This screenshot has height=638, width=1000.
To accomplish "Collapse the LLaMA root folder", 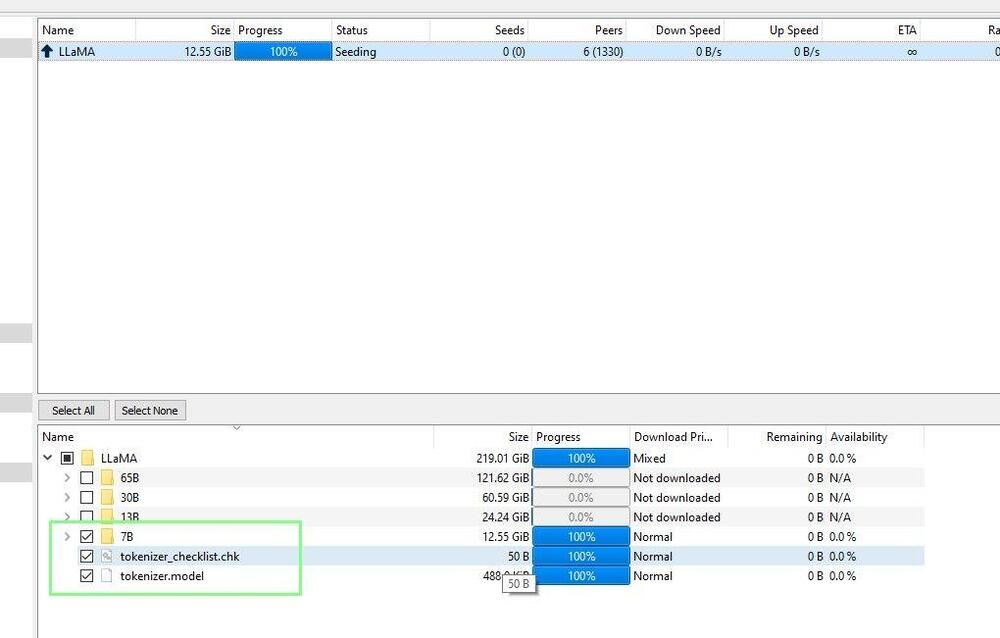I will 48,457.
